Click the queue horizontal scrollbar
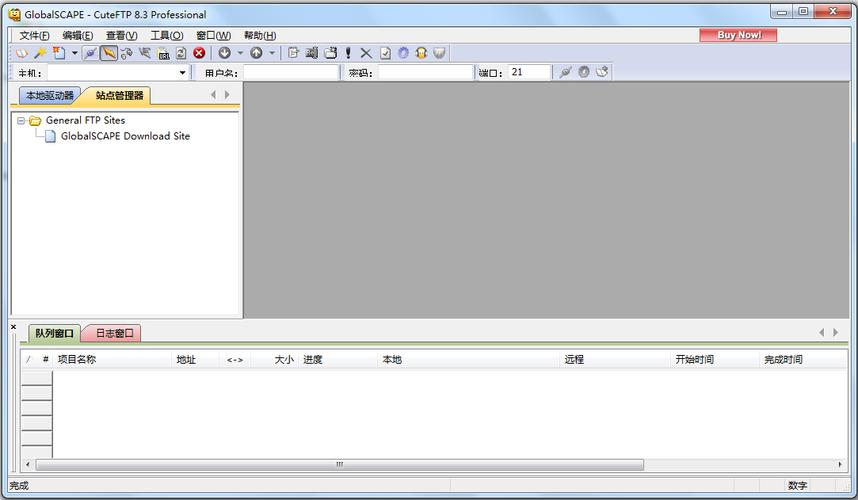This screenshot has height=500, width=858. 339,465
